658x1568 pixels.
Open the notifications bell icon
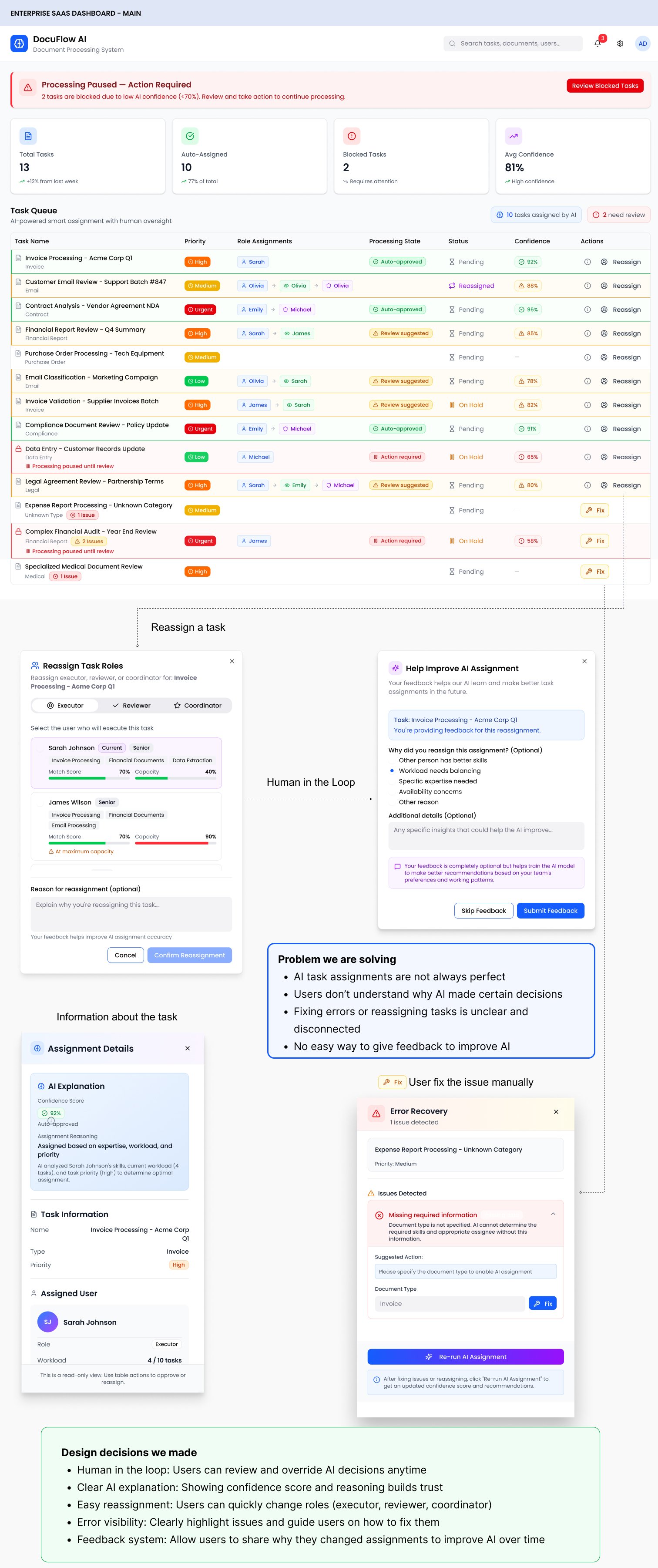click(598, 43)
